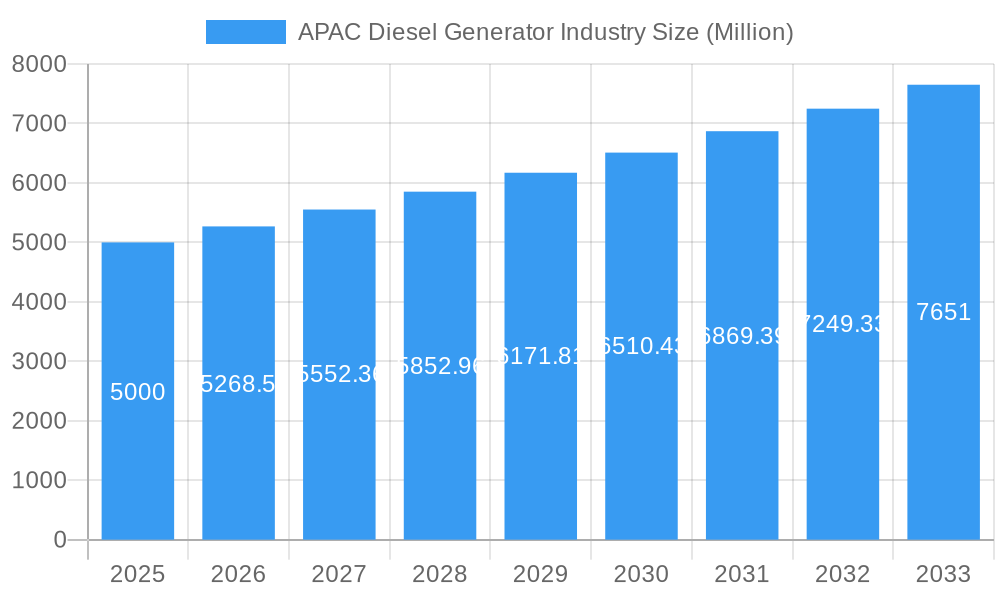Click the 2029 bar labeled 6171.81
The height and width of the screenshot is (600, 1000).
(x=541, y=350)
